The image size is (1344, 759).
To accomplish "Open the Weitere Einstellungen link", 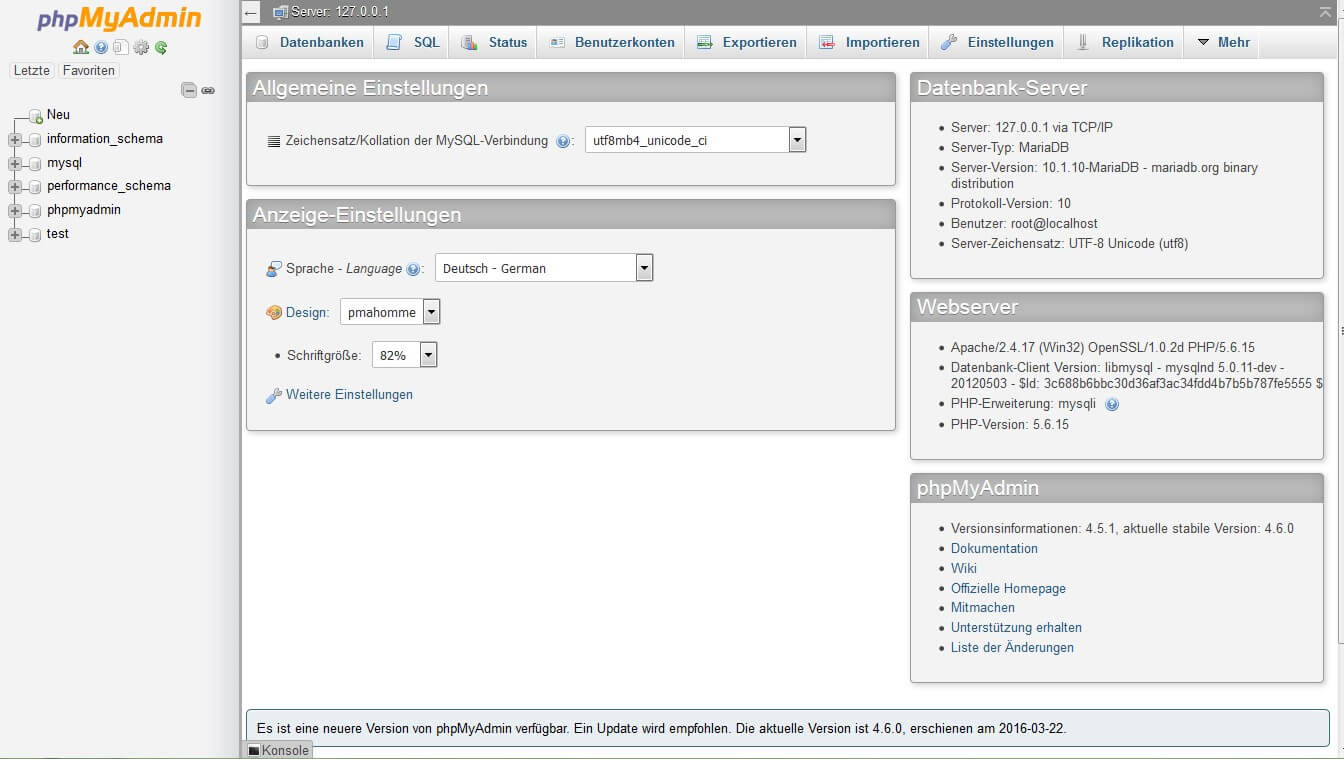I will click(x=349, y=395).
